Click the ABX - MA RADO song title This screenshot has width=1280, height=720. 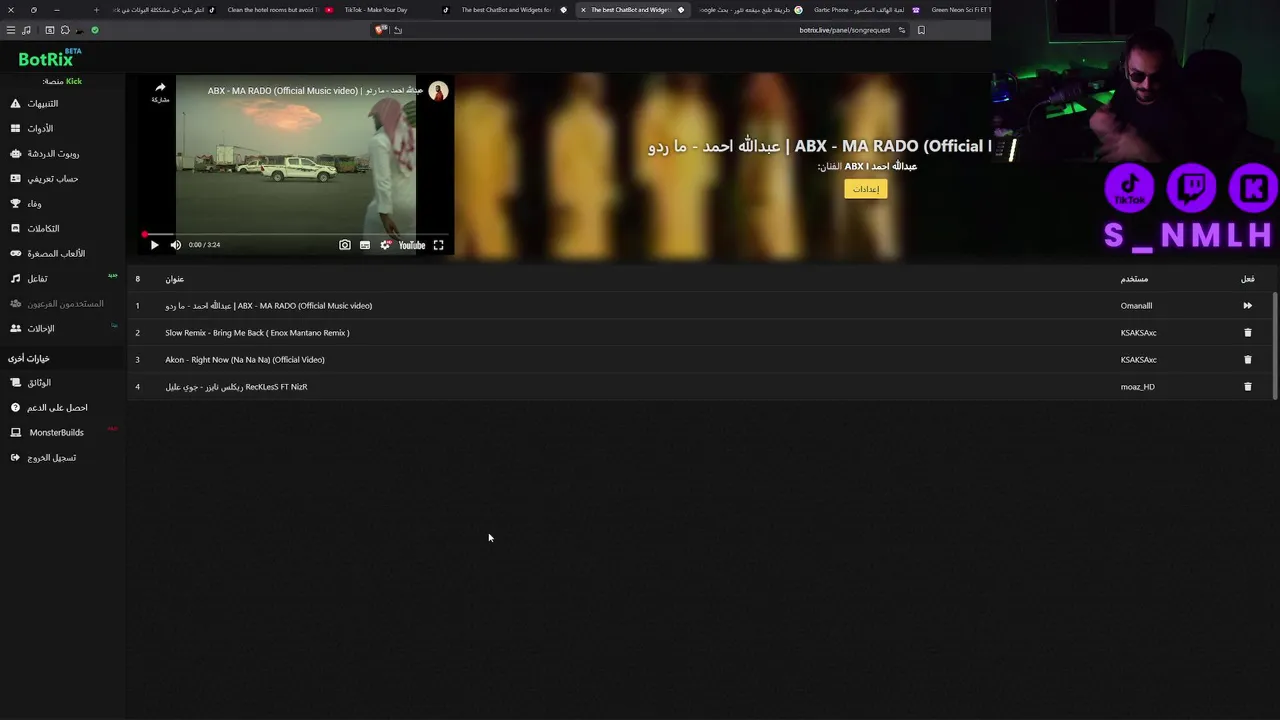click(268, 306)
